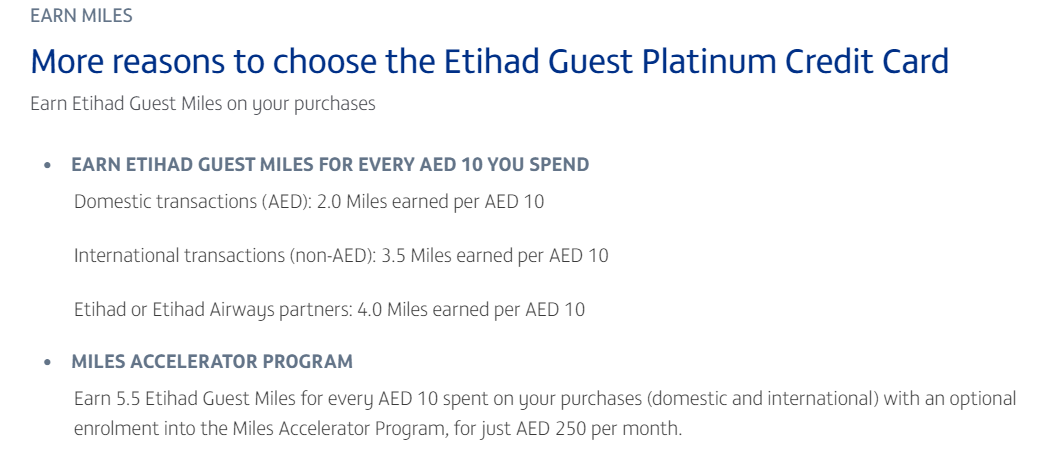The image size is (1040, 456).
Task: Click the "4.0 Miles earned per AED 10" value
Action: tap(472, 309)
